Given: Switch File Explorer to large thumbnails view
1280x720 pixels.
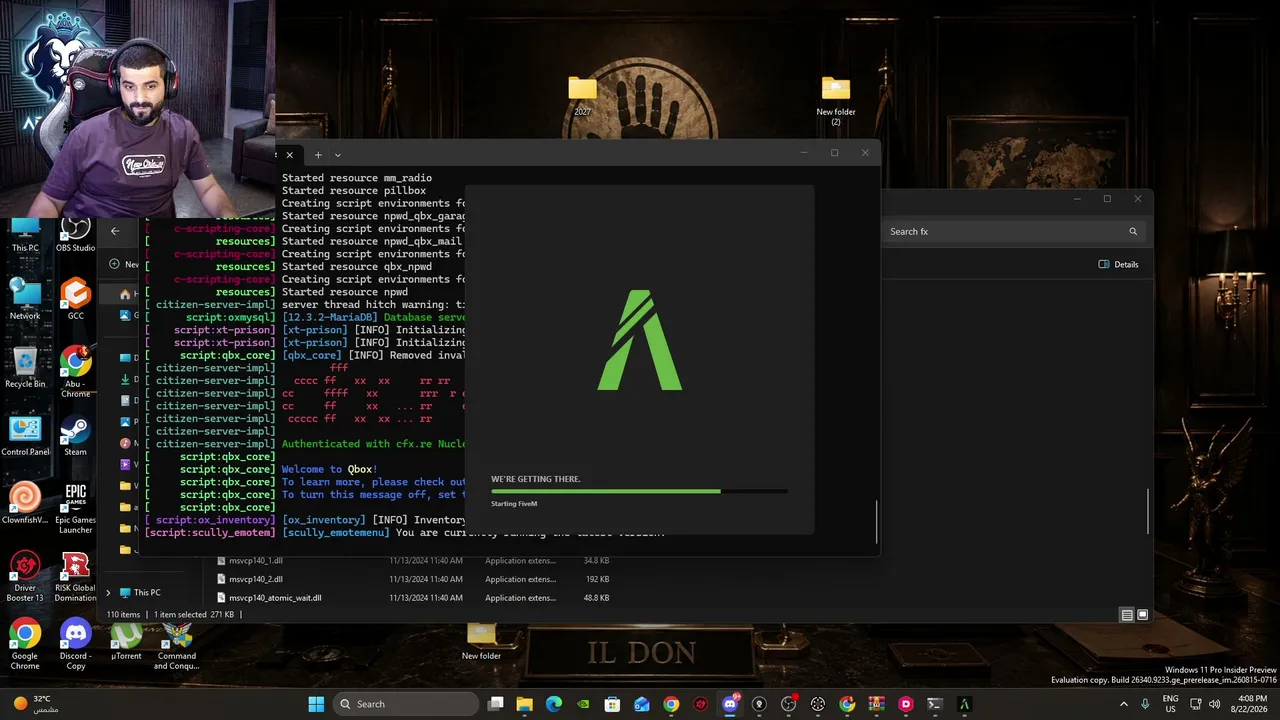Looking at the screenshot, I should click(x=1143, y=615).
